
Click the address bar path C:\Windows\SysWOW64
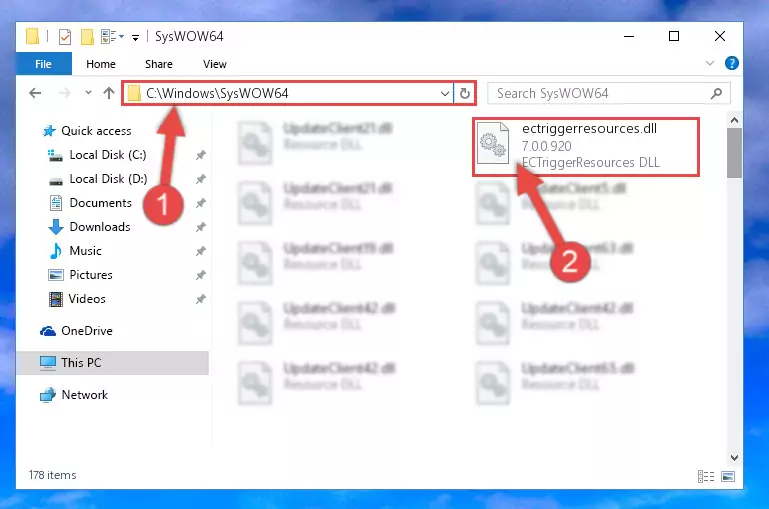(217, 93)
